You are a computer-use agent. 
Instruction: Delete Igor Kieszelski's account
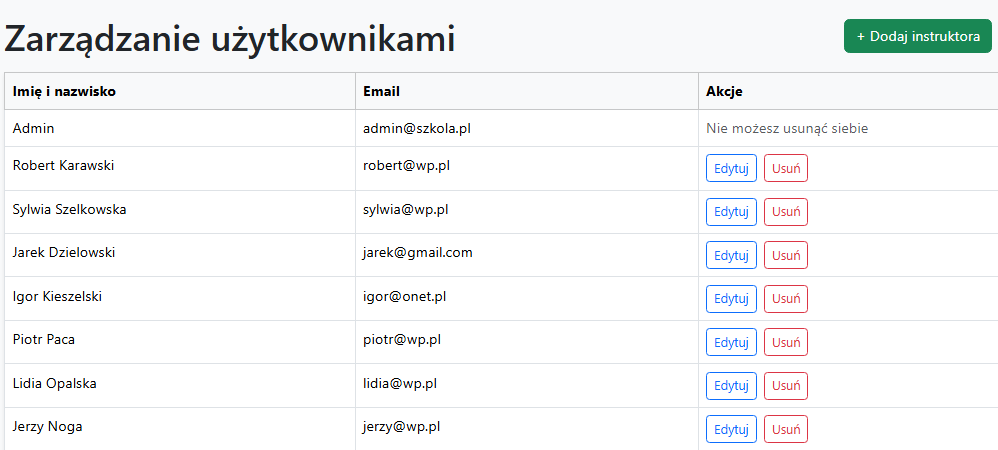pos(785,299)
